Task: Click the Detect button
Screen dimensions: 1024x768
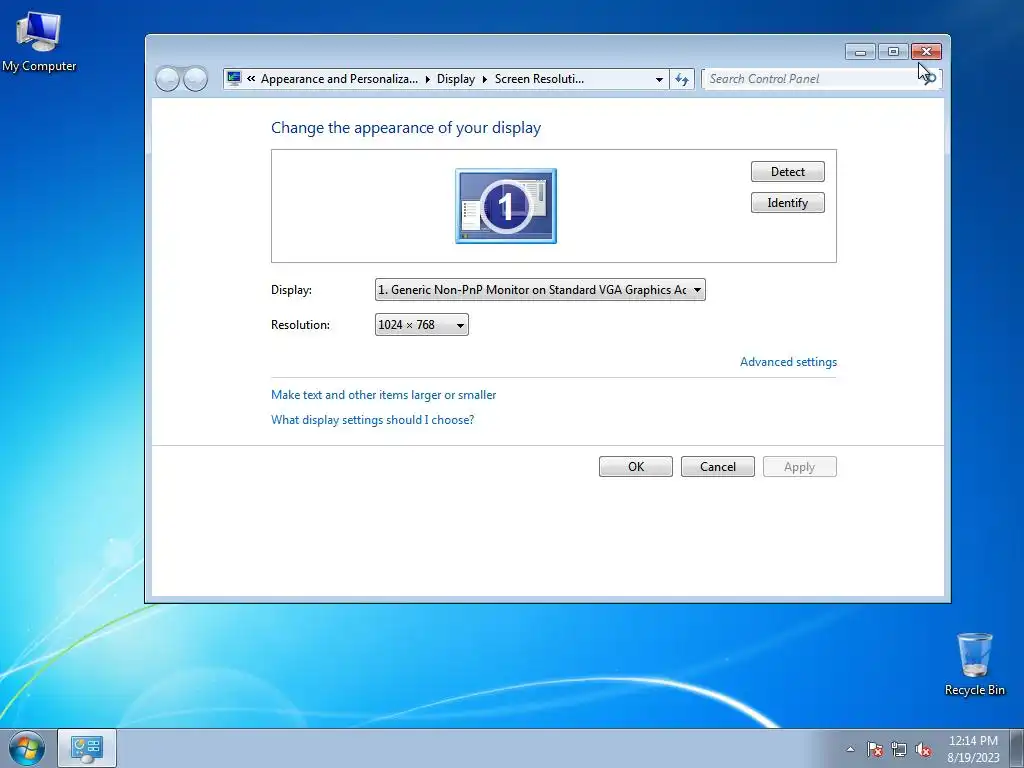Action: pos(788,172)
